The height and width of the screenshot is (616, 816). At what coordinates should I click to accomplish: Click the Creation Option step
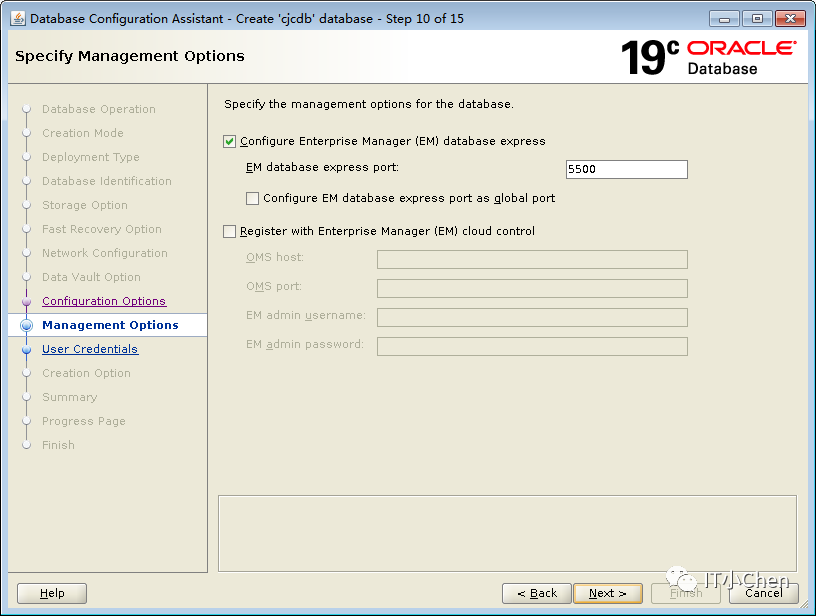point(86,373)
